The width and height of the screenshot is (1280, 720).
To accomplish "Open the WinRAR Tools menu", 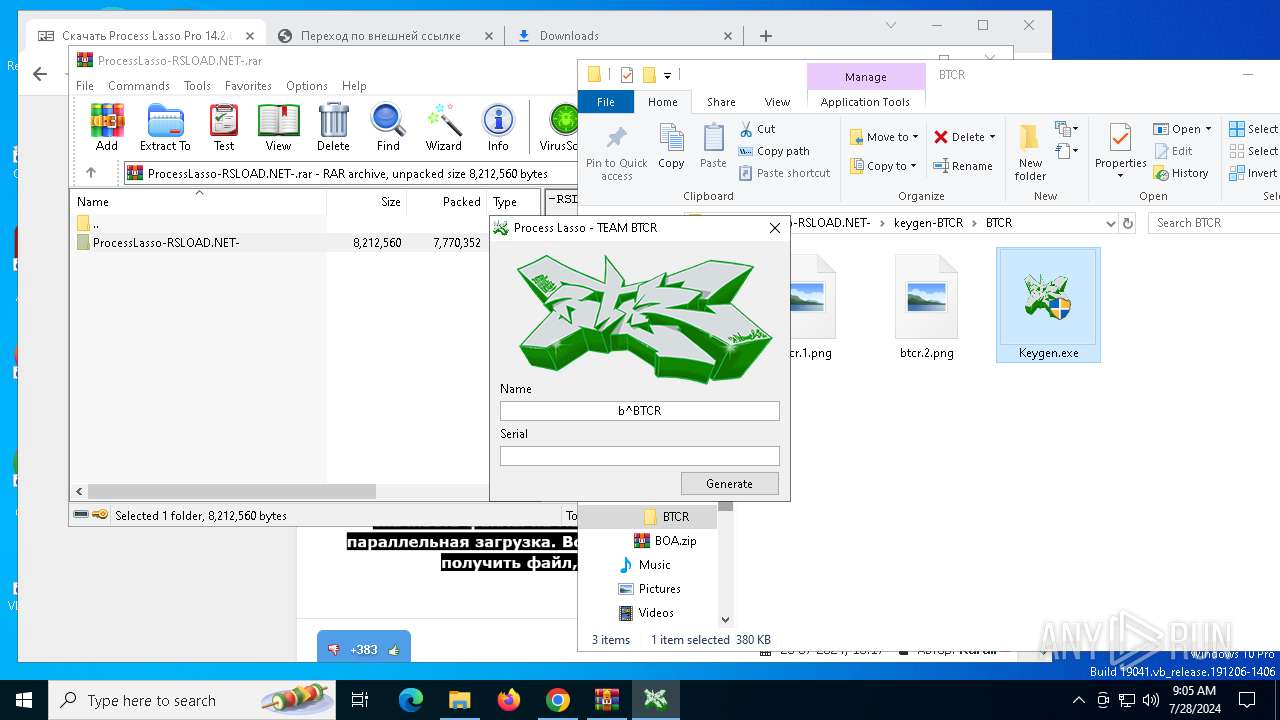I will click(197, 86).
